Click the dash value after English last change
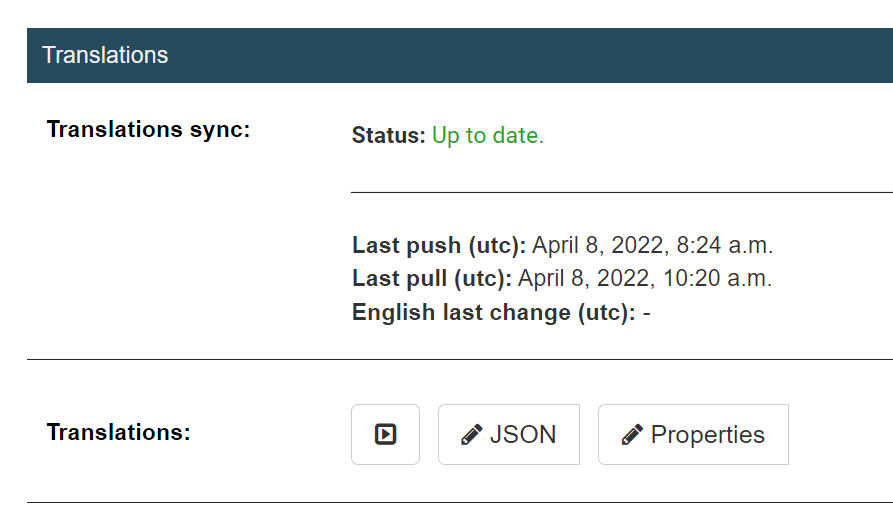The image size is (893, 525). tap(646, 313)
